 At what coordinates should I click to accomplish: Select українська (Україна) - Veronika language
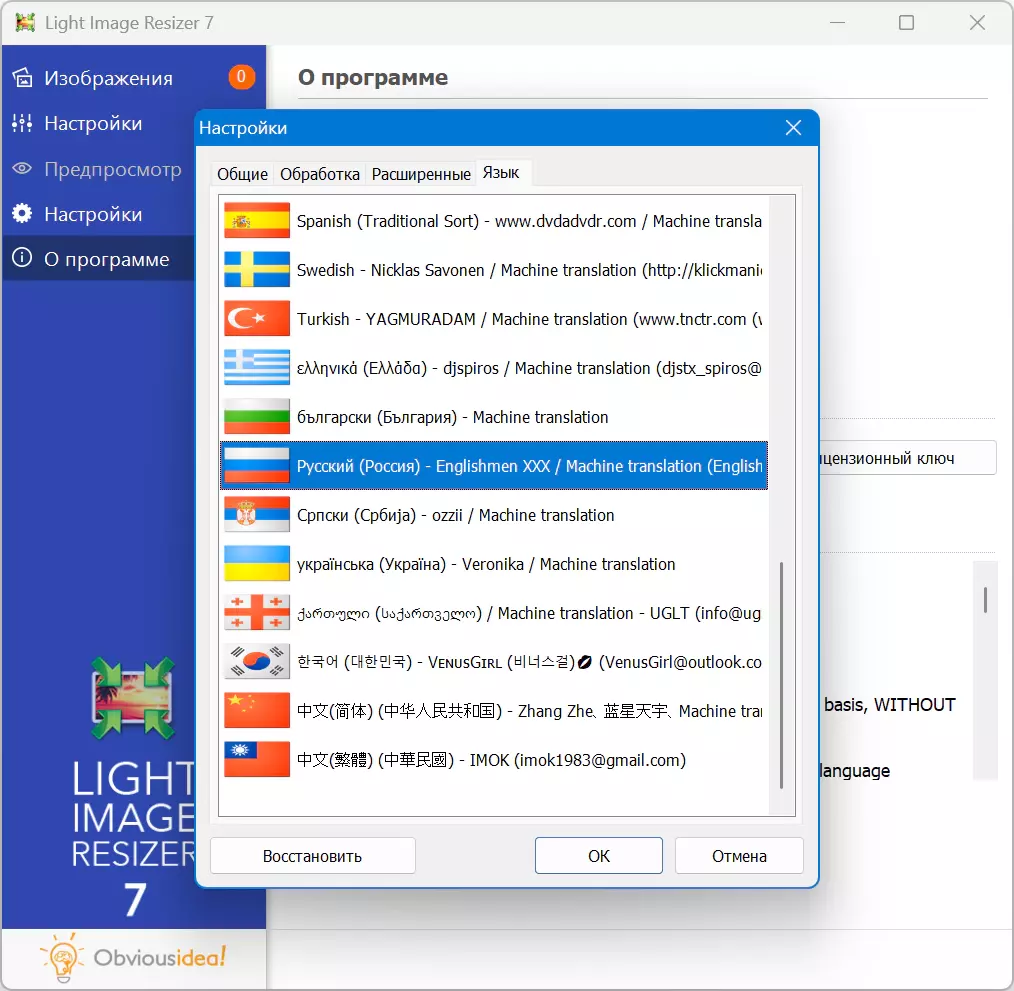(494, 563)
